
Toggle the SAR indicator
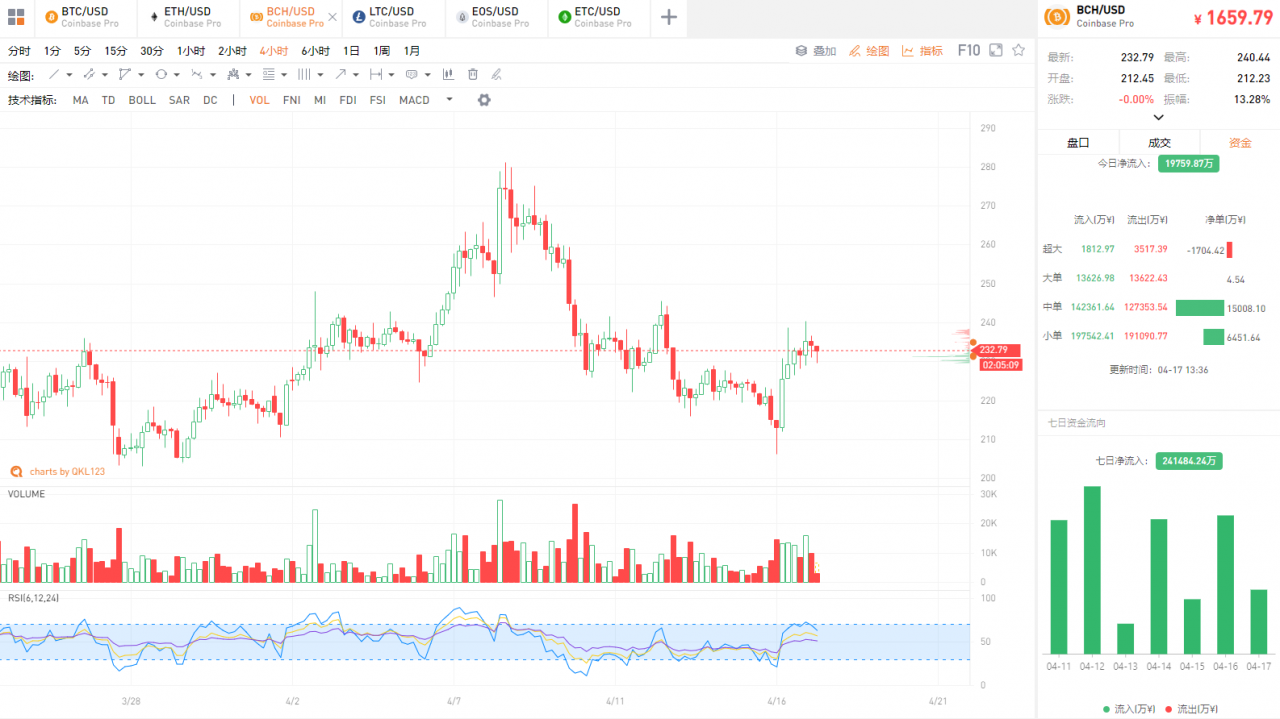click(179, 100)
